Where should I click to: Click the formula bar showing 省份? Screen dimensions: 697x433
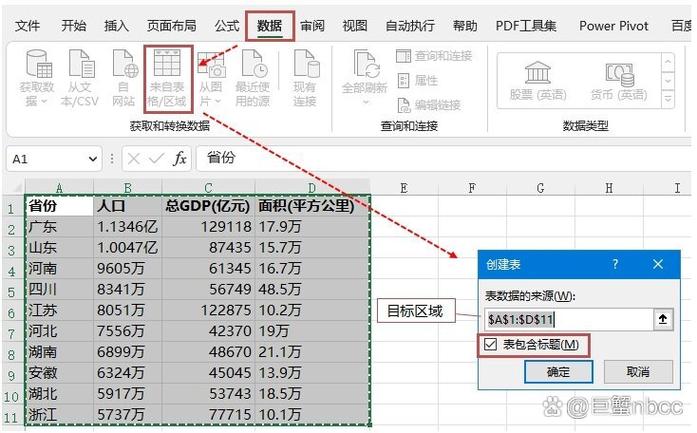point(442,158)
